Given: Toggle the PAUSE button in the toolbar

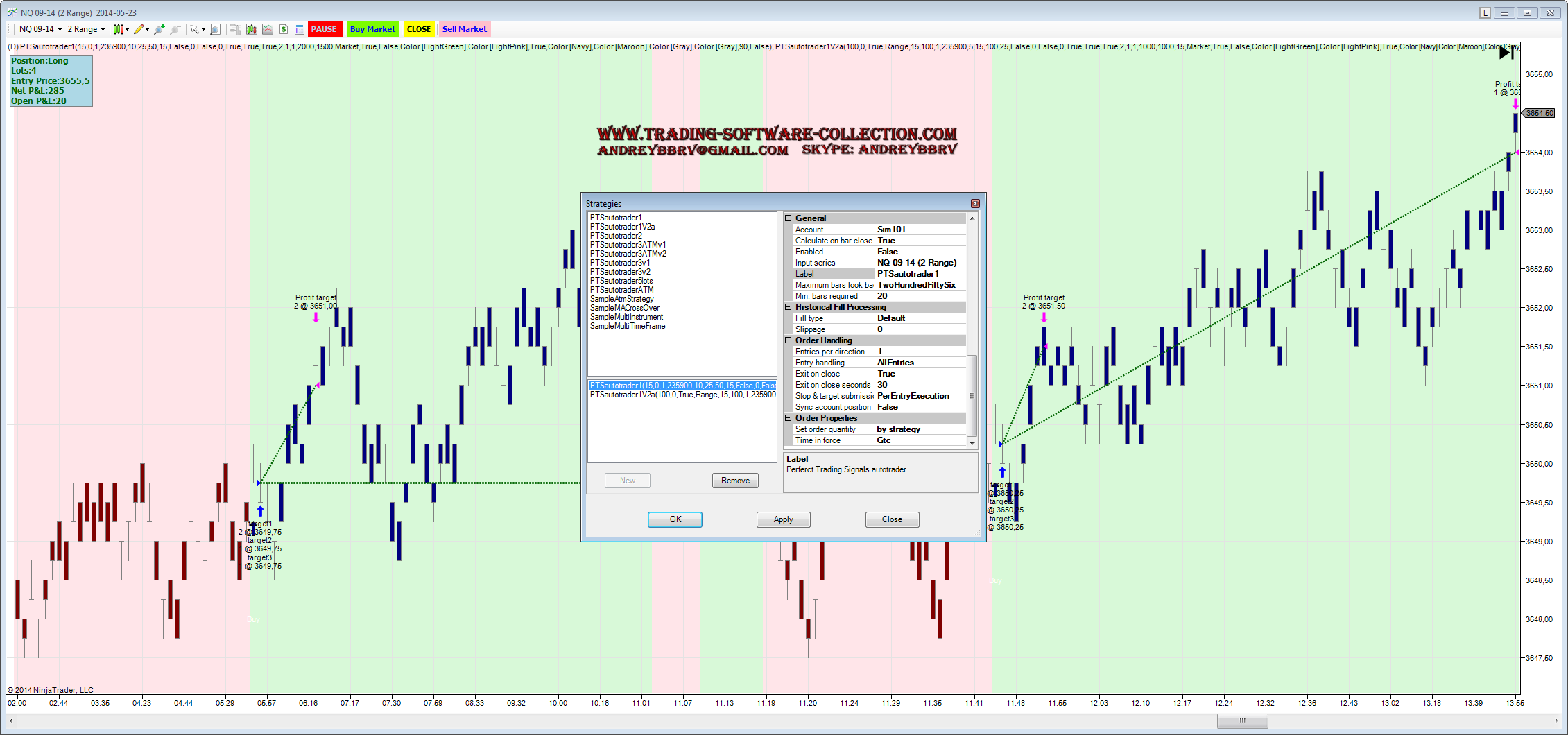Looking at the screenshot, I should pos(324,29).
